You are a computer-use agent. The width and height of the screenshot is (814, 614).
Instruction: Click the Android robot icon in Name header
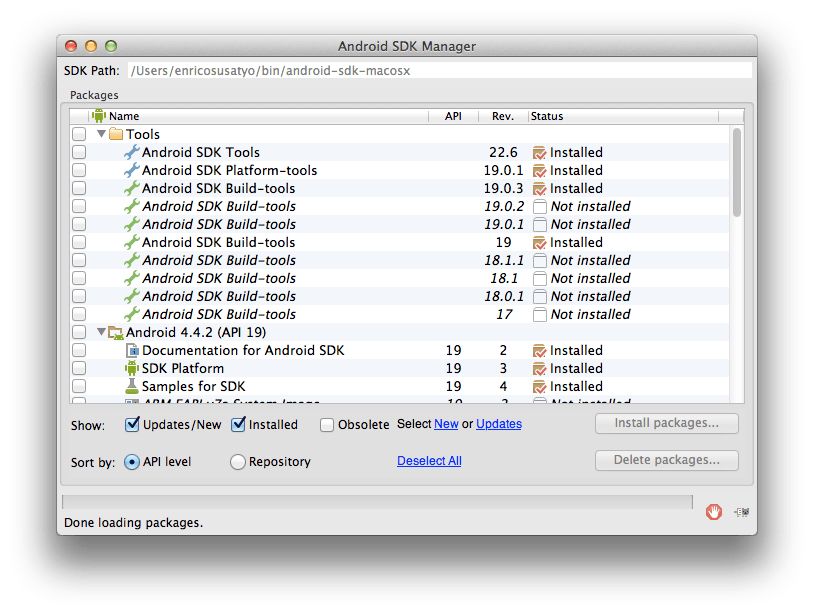[99, 115]
